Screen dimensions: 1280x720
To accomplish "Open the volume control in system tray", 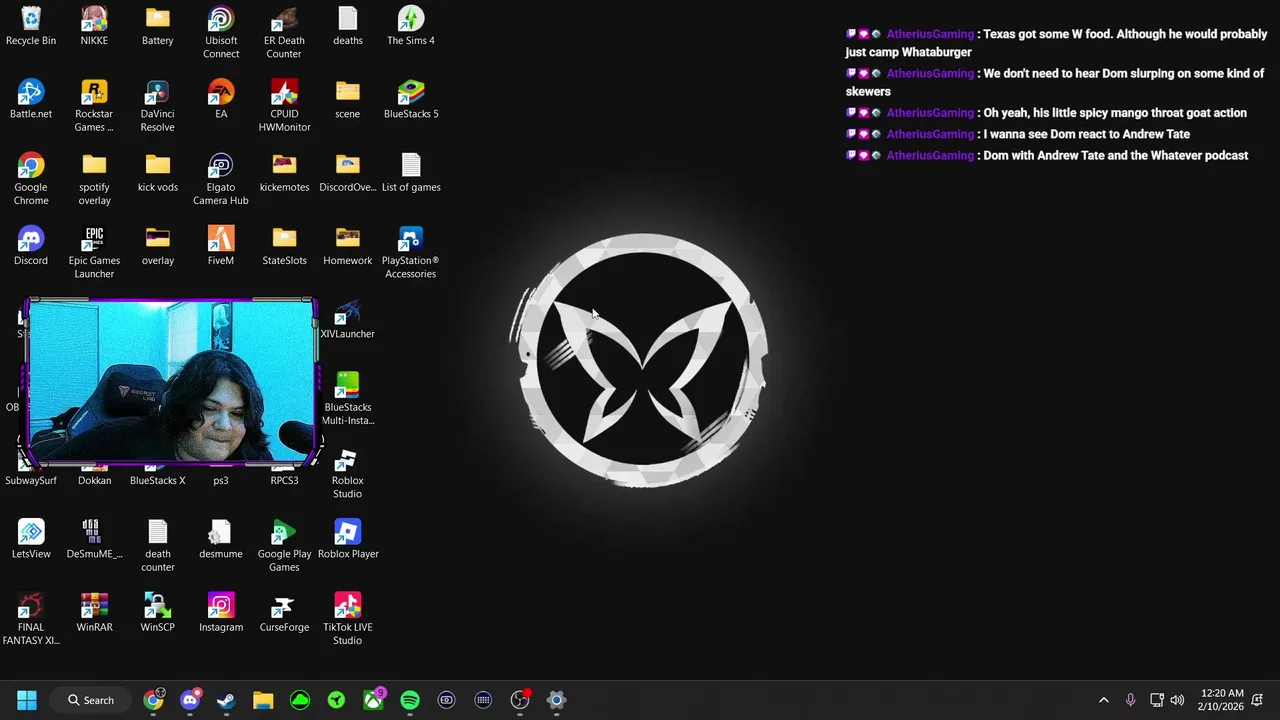I will coord(1178,700).
